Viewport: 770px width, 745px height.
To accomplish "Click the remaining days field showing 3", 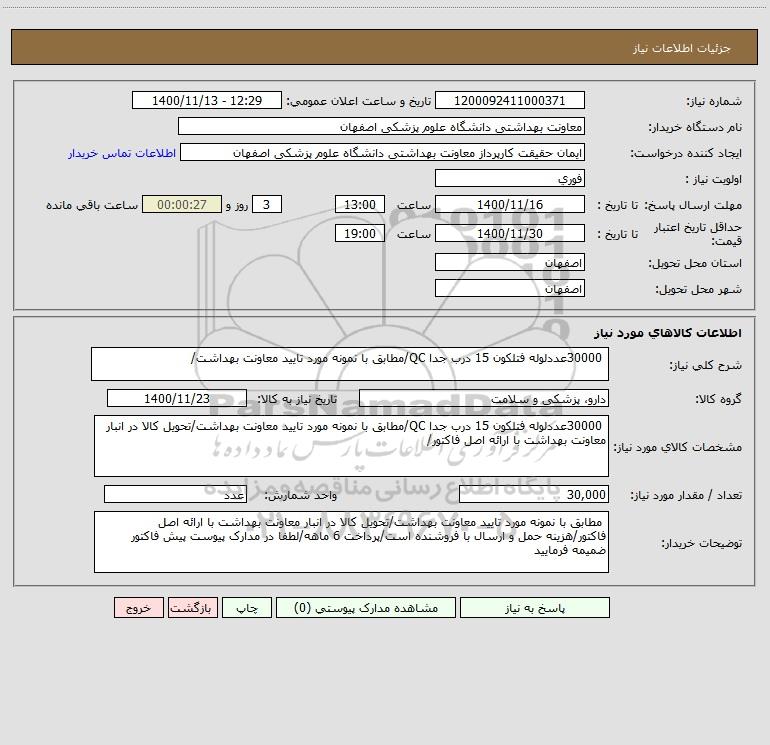I will [267, 204].
